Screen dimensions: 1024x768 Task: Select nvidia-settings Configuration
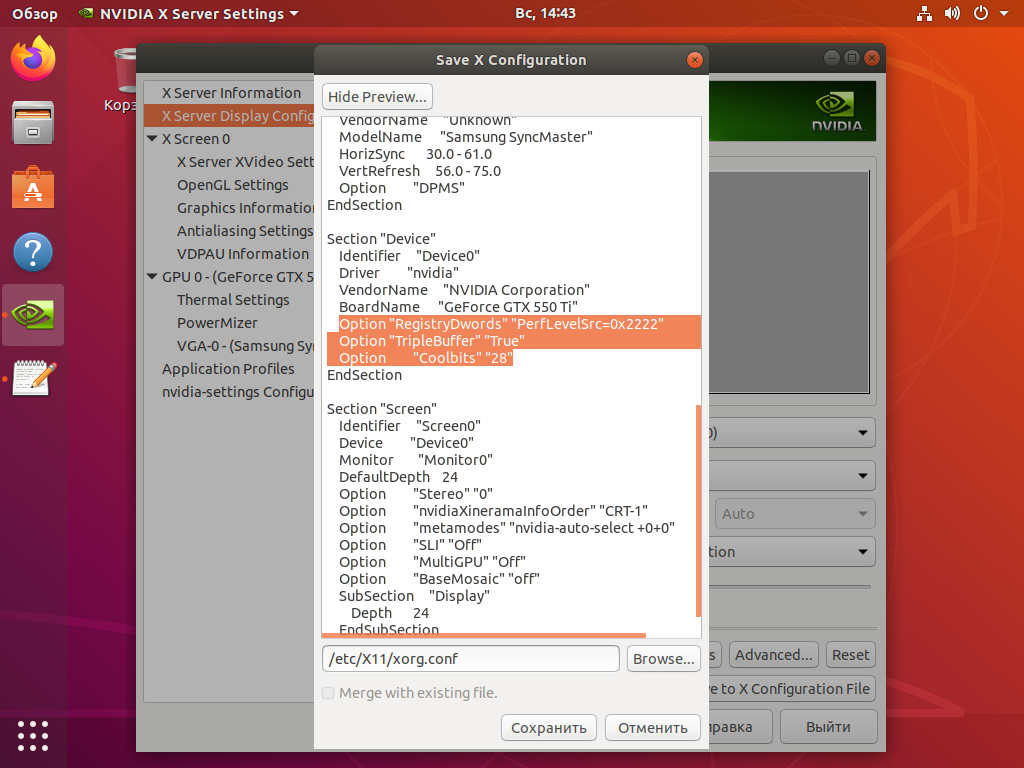[238, 392]
